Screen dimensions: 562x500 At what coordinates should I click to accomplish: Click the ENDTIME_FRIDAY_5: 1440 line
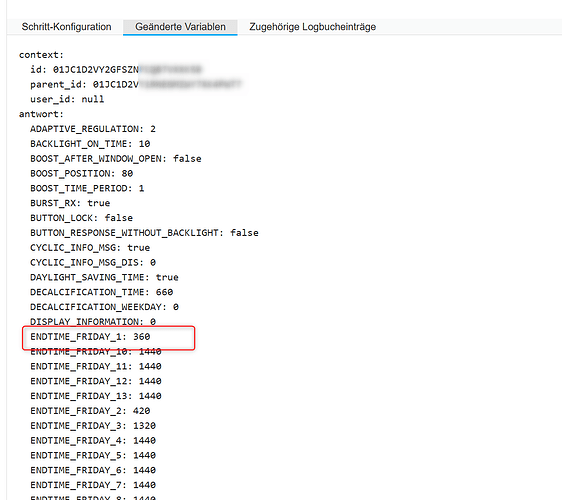93,456
